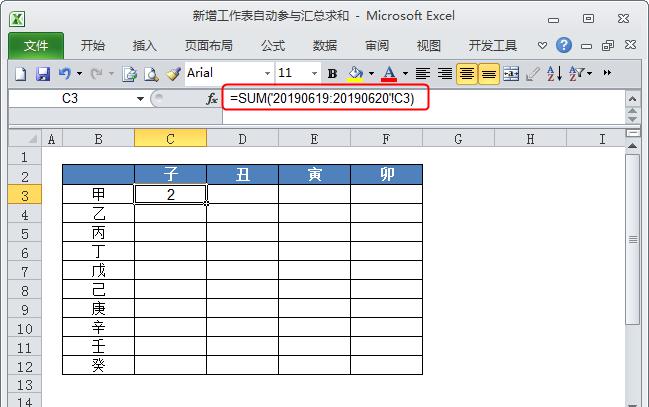Minimize the ribbon using the heart-shaped caret
The width and height of the screenshot is (649, 407).
pyautogui.click(x=542, y=45)
